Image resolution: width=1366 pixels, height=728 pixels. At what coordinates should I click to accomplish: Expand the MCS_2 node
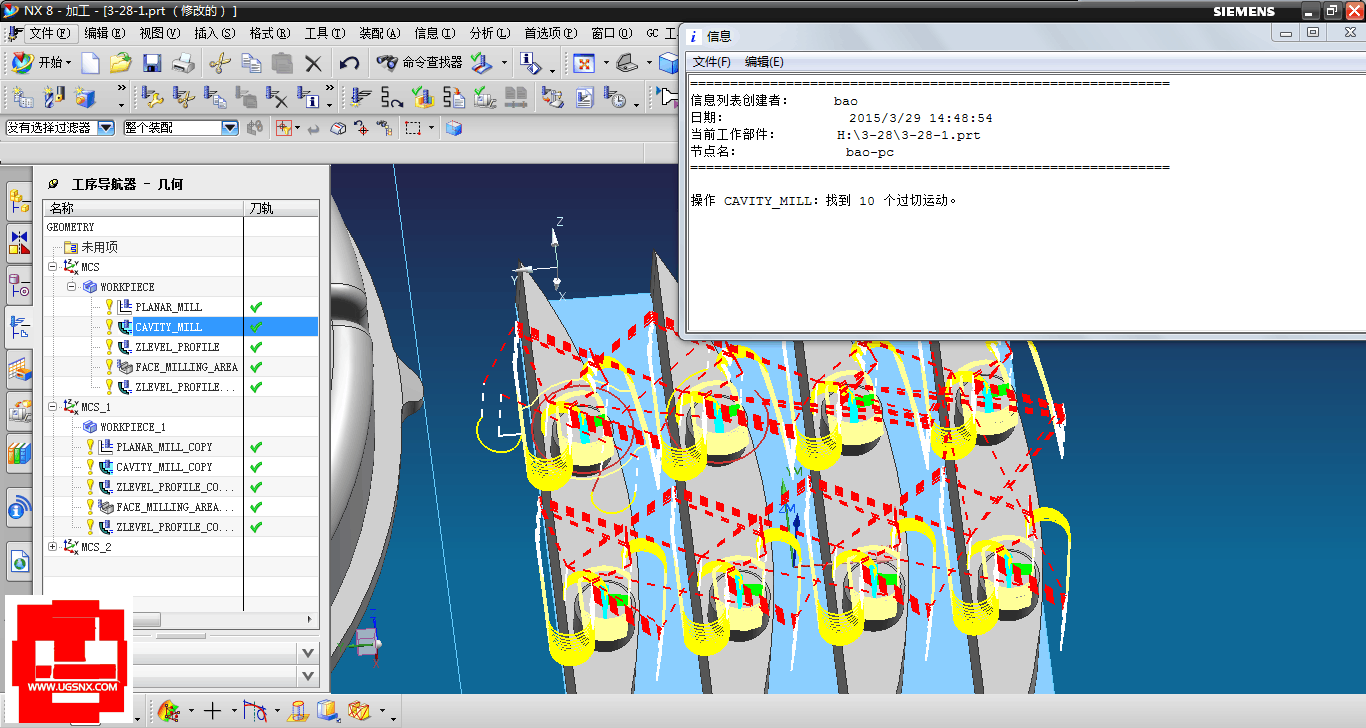coord(53,547)
